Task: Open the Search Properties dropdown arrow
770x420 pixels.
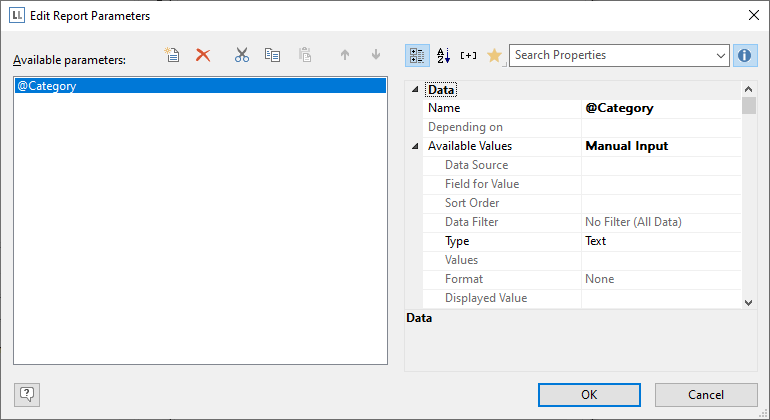Action: click(720, 56)
